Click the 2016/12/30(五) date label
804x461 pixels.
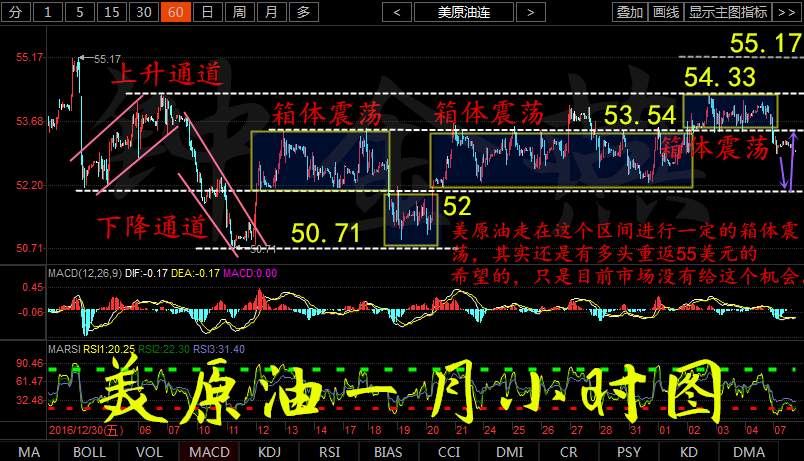[x=86, y=430]
